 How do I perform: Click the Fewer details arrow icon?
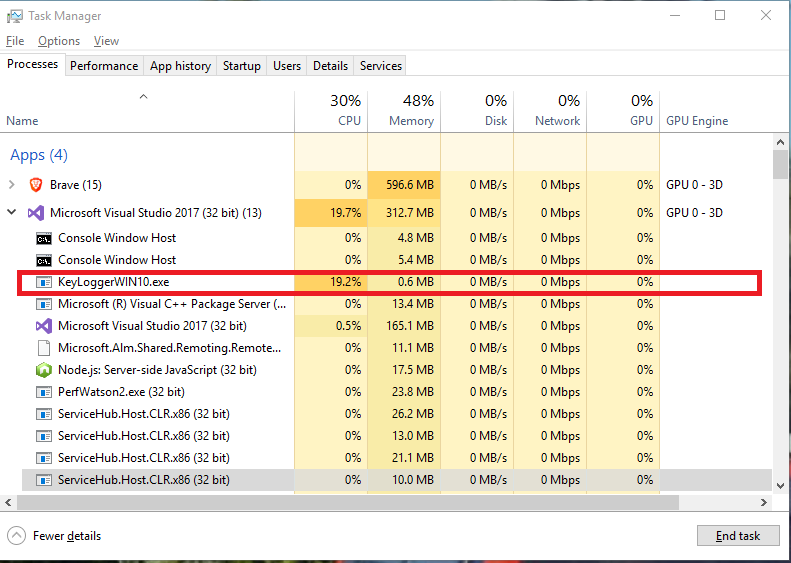pos(16,536)
